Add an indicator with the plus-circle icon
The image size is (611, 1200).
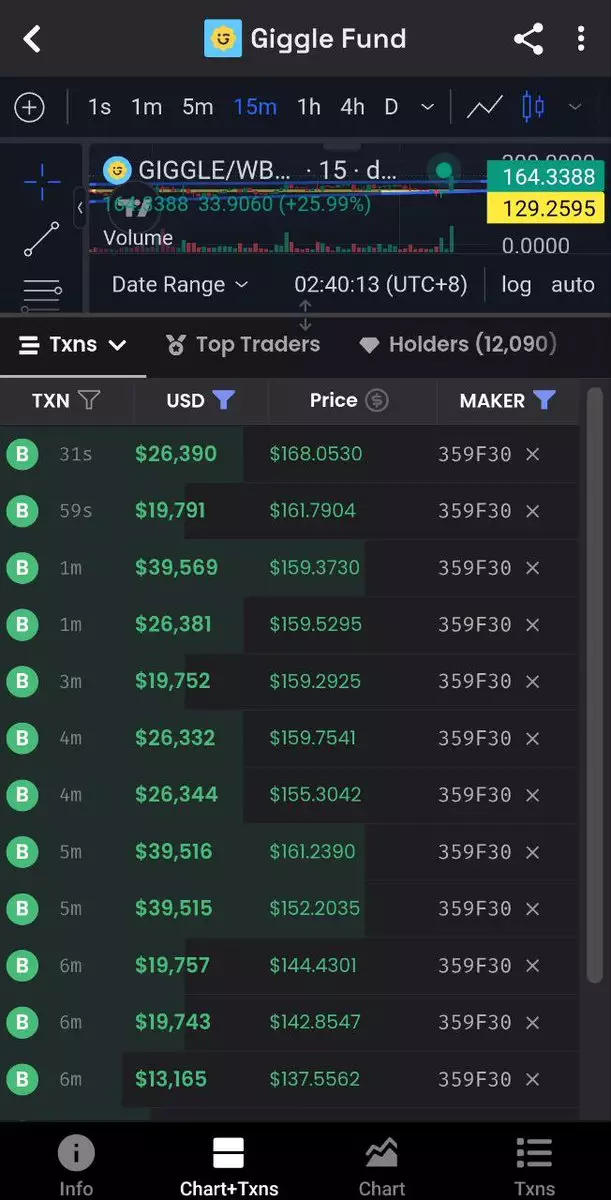(x=29, y=107)
